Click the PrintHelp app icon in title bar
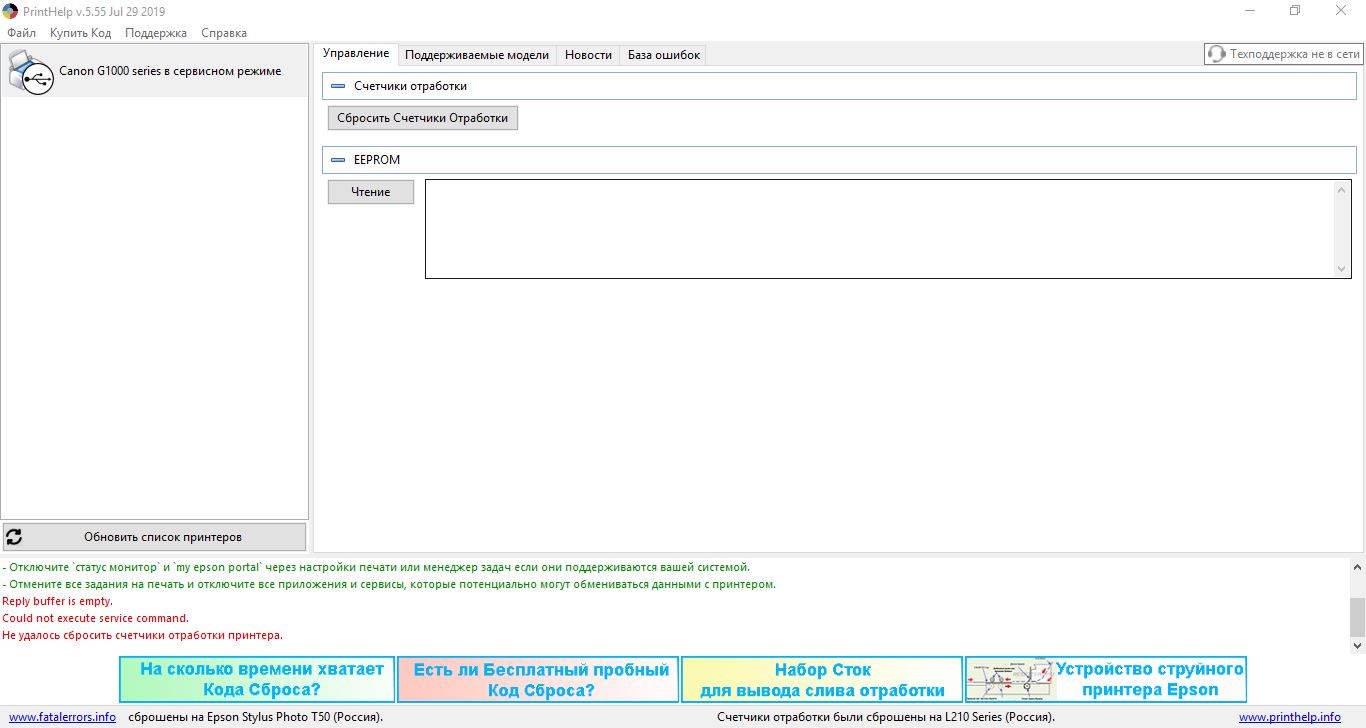The width and height of the screenshot is (1366, 728). pos(12,11)
